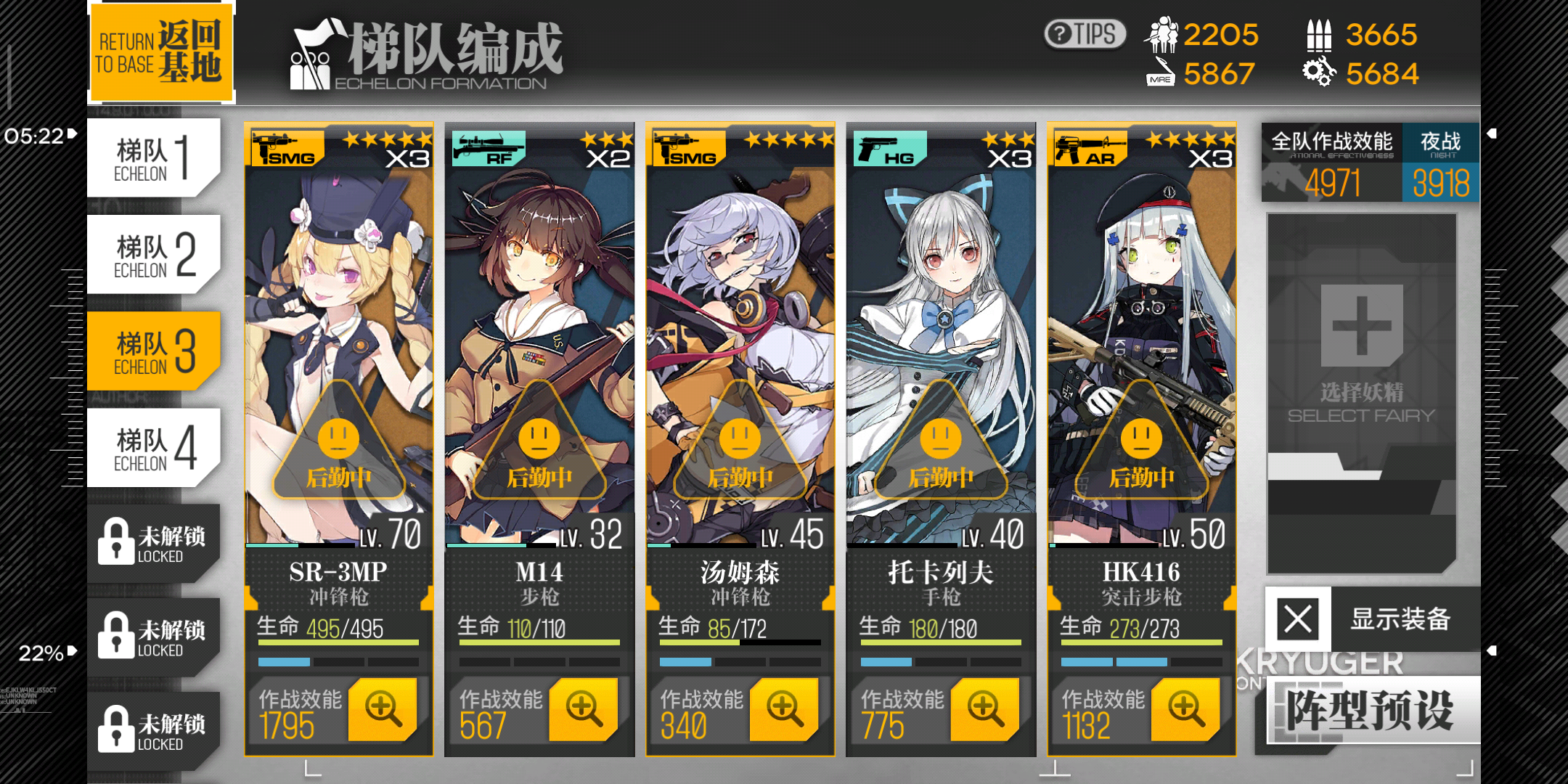
Task: Open SR-3MP combat effectiveness magnifier
Action: pos(383,709)
